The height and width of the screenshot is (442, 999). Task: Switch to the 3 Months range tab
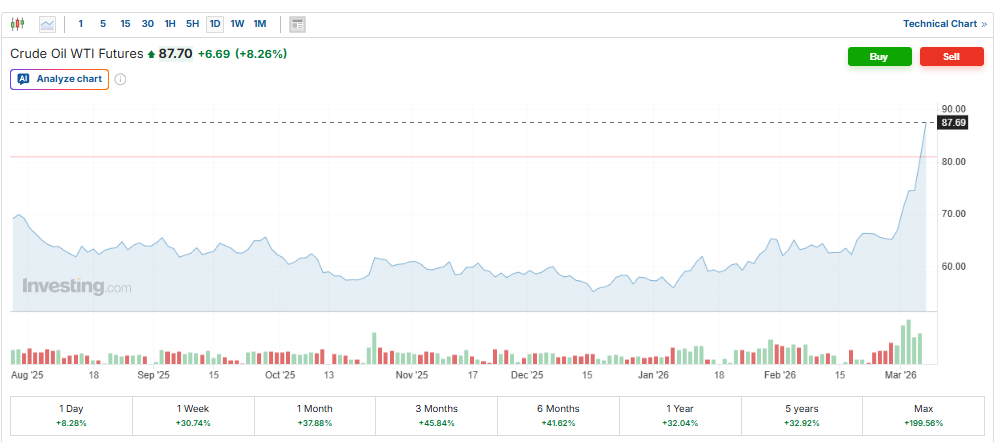[436, 414]
